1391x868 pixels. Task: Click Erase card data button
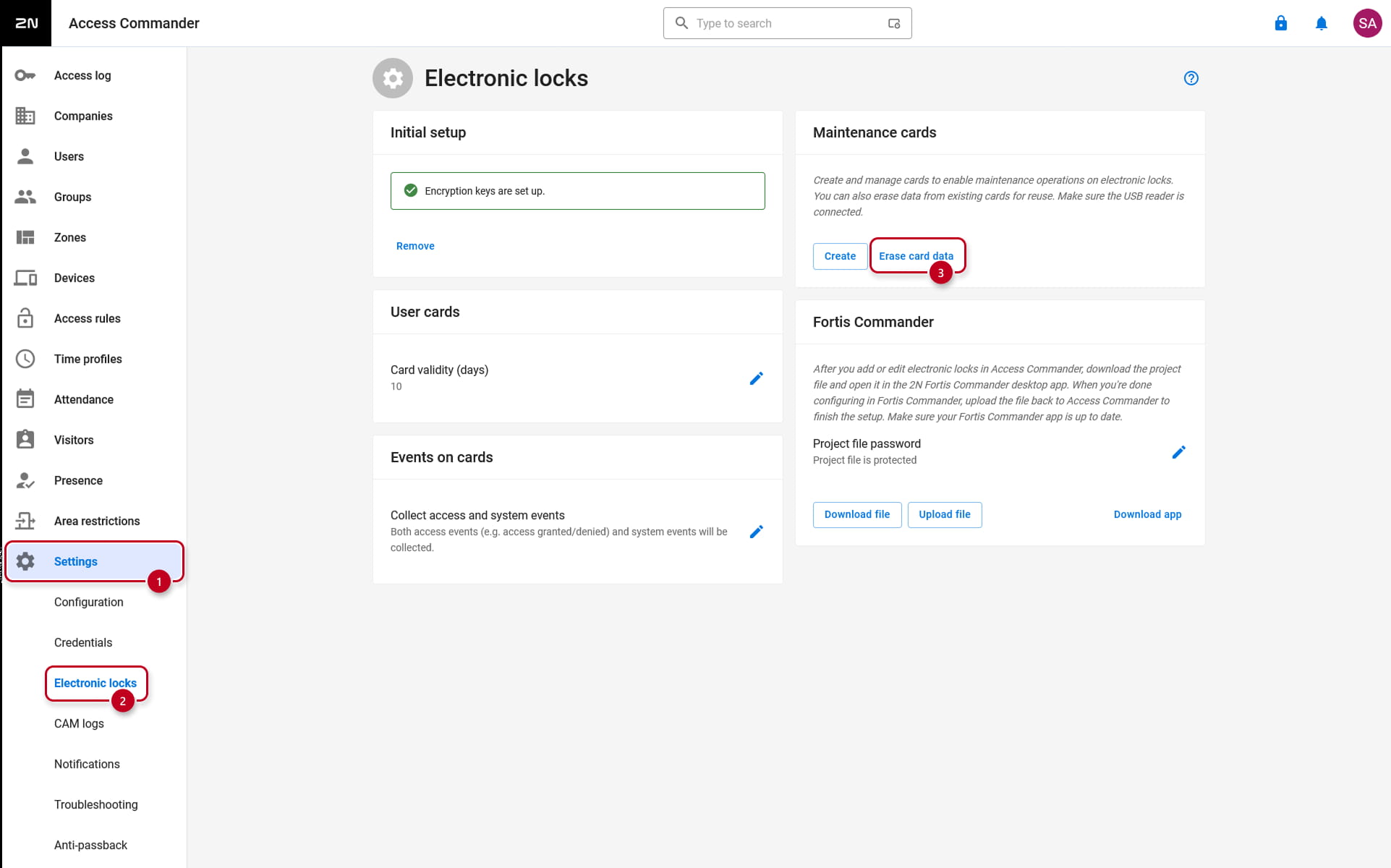click(916, 256)
